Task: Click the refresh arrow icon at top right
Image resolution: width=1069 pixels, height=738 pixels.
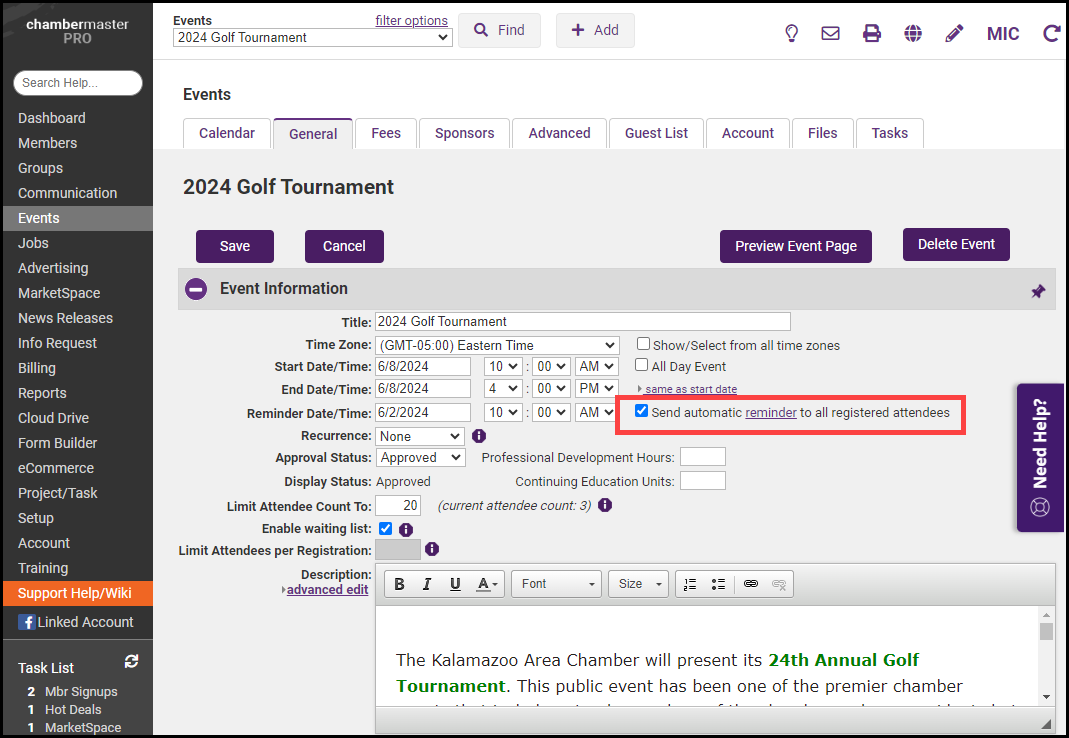Action: tap(1051, 33)
